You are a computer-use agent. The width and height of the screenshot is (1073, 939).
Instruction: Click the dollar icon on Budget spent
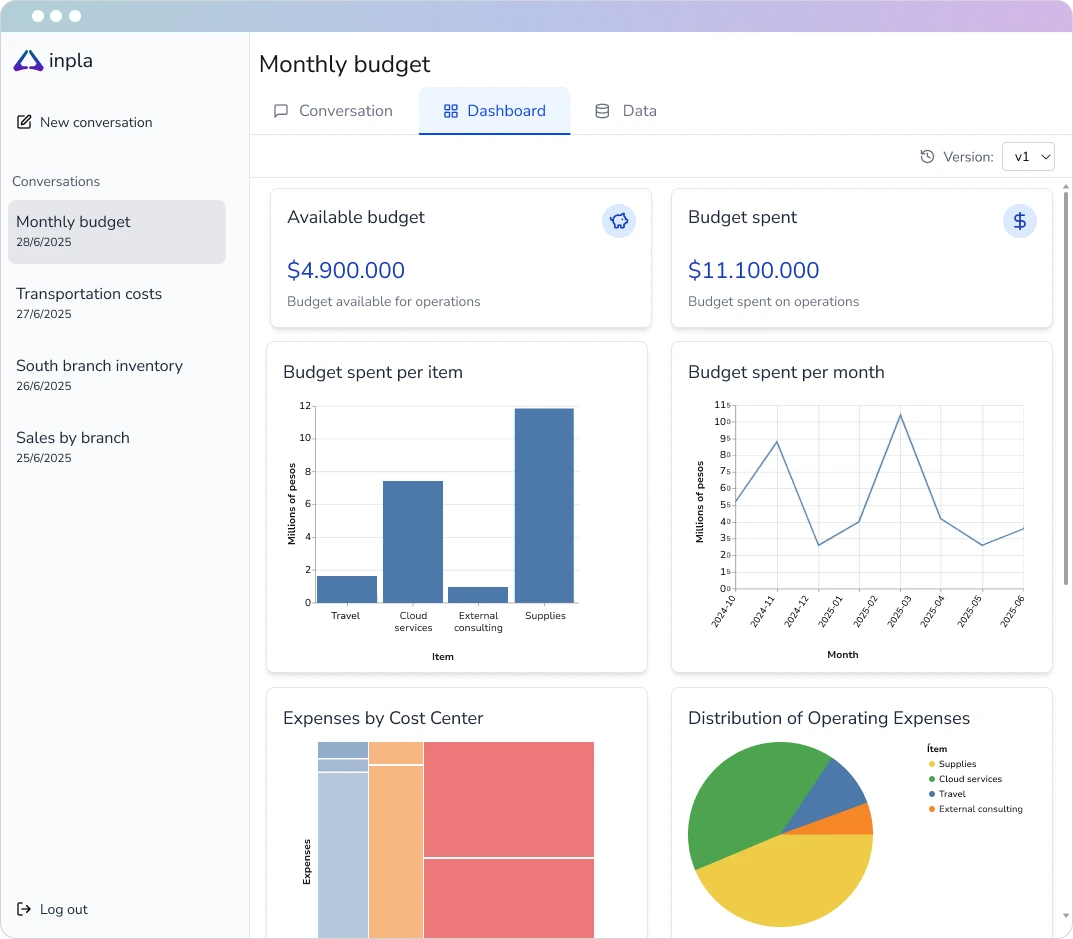point(1020,221)
